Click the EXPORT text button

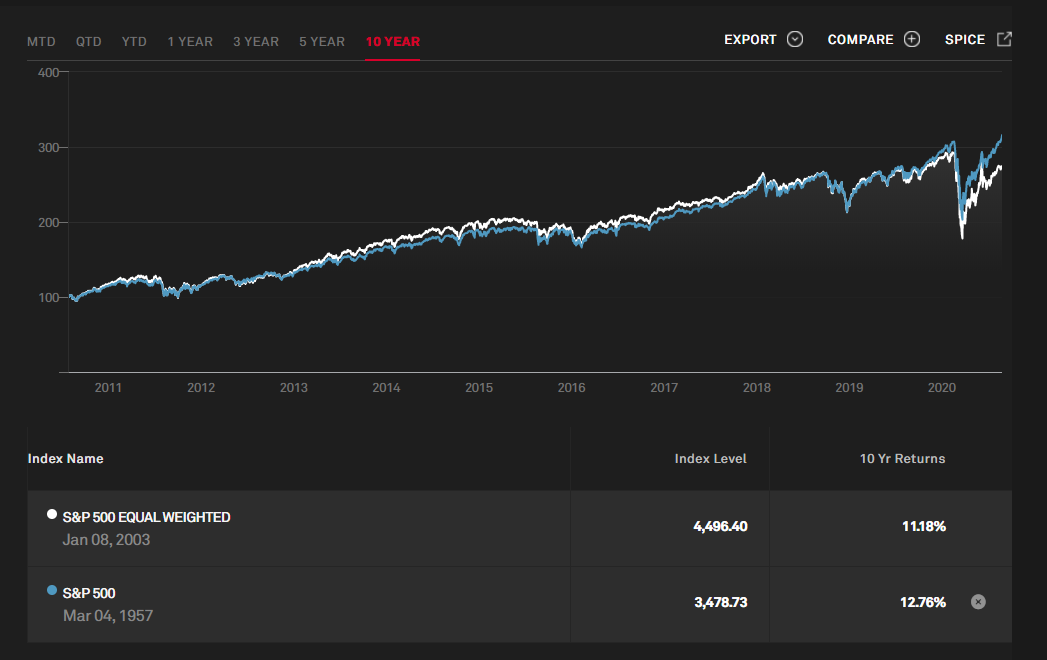tap(750, 40)
